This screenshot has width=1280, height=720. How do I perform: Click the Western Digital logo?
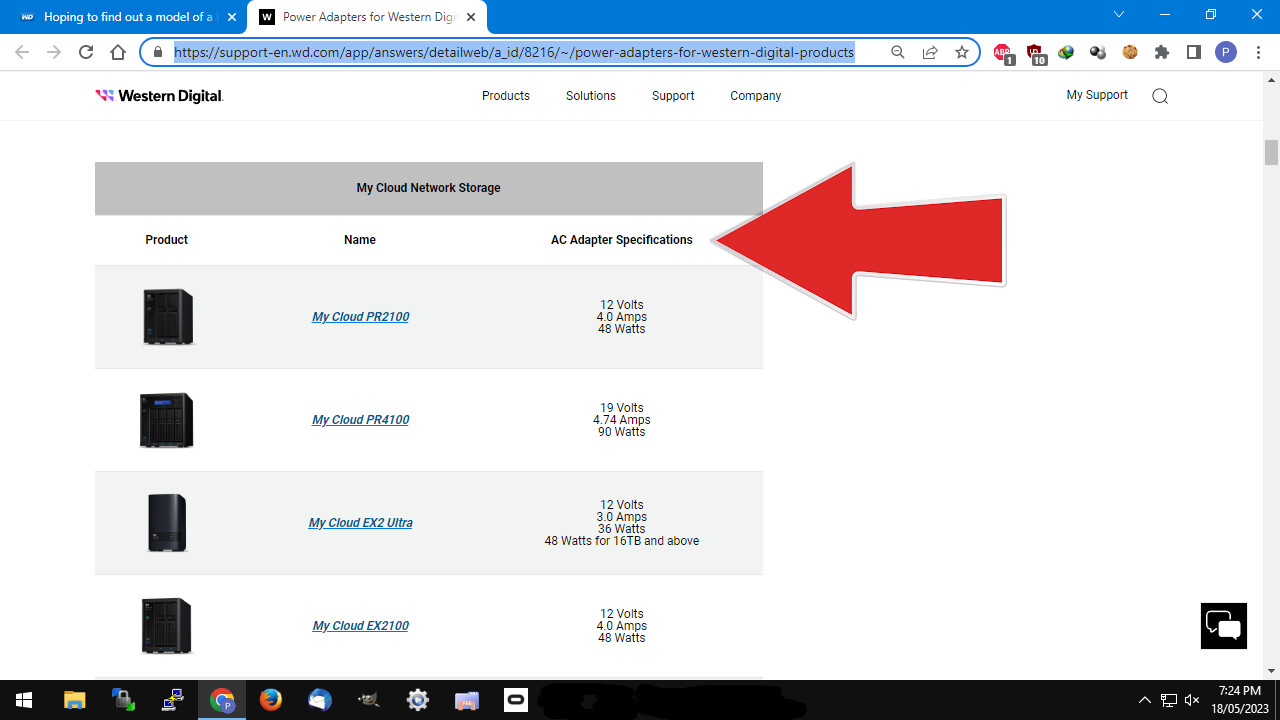[x=159, y=96]
